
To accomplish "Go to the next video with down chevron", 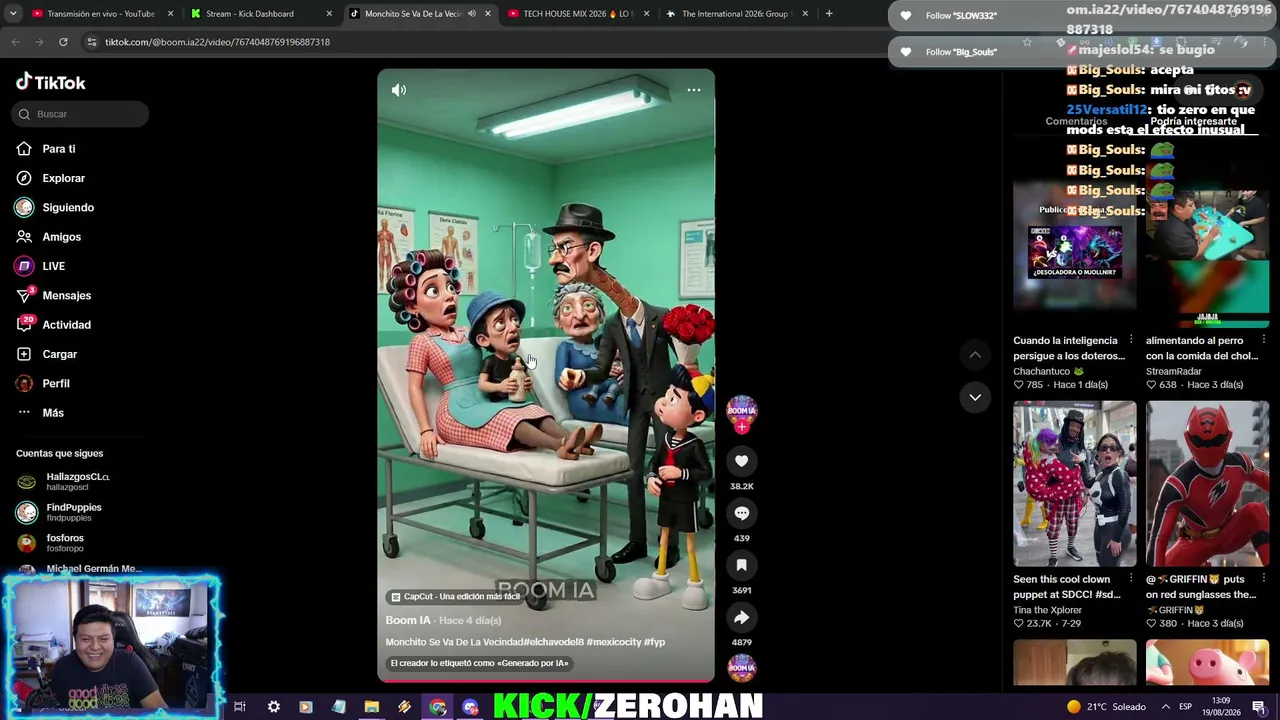I will 975,397.
